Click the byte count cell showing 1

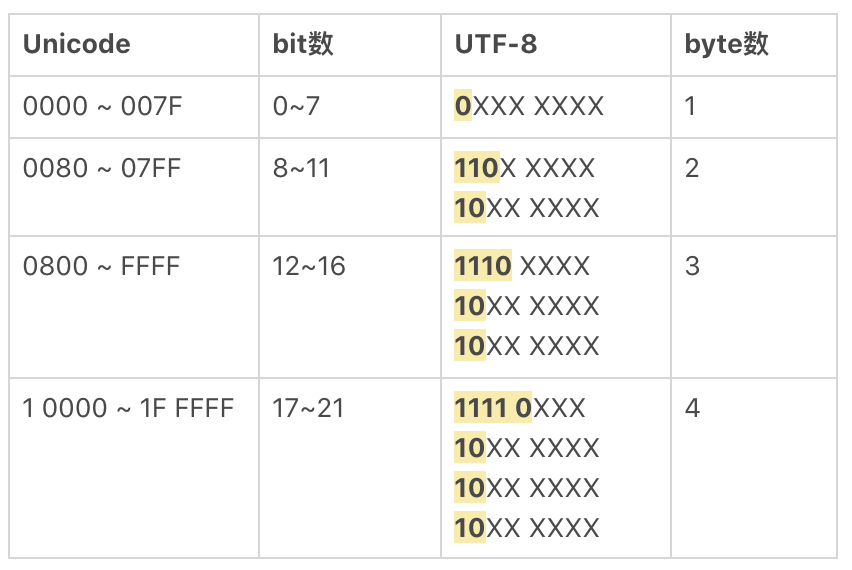pyautogui.click(x=690, y=106)
